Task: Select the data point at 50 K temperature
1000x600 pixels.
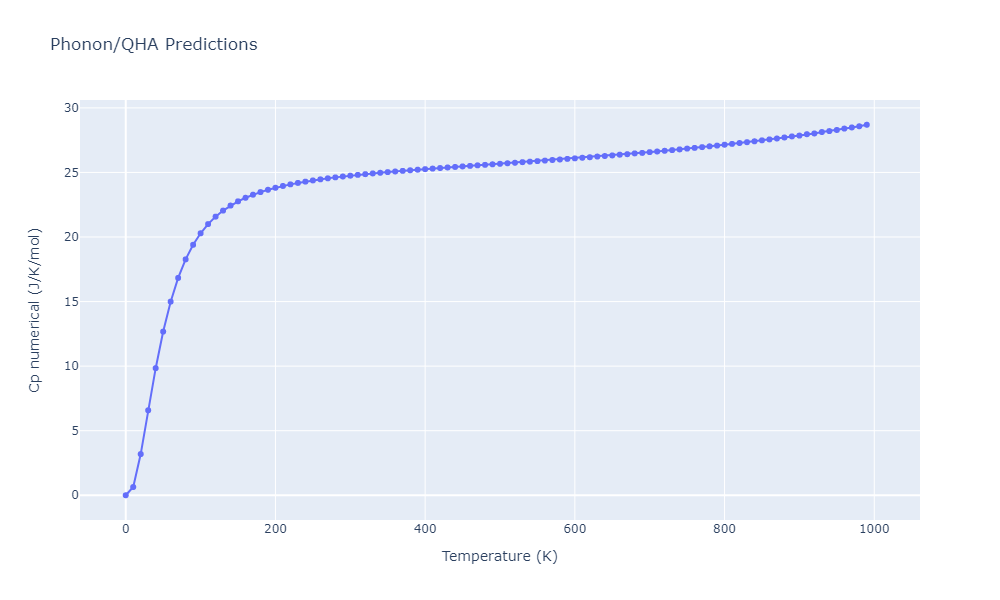Action: pos(163,331)
